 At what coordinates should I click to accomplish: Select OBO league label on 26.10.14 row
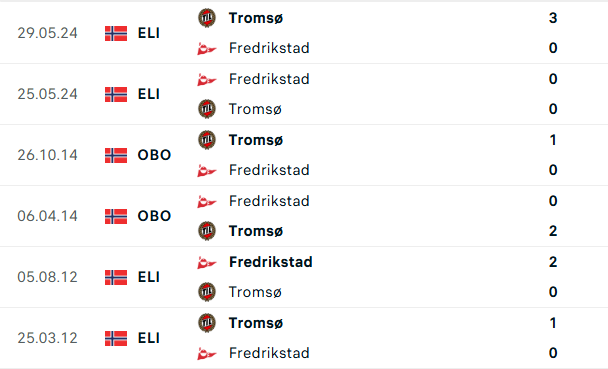(x=154, y=155)
